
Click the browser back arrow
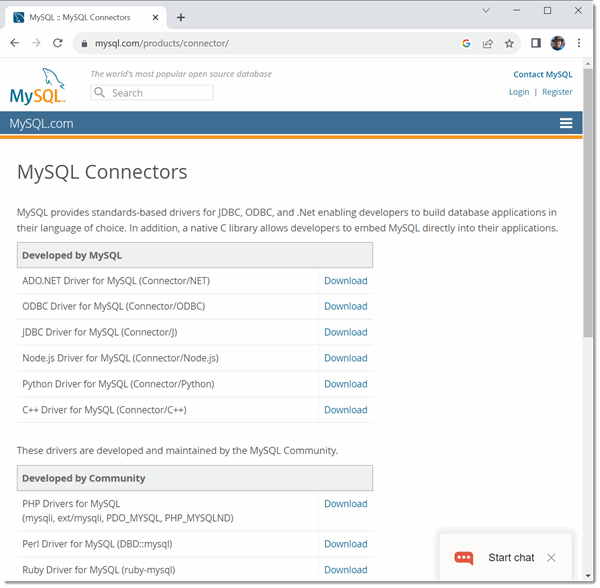click(x=15, y=43)
